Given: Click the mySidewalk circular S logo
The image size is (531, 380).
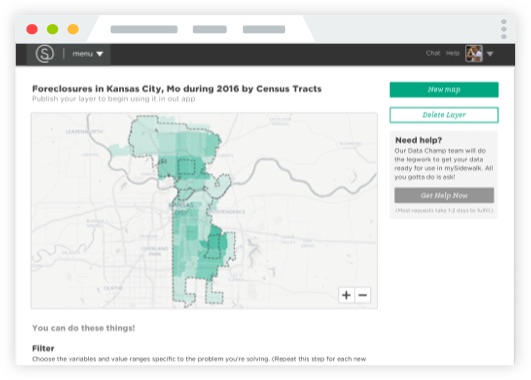Looking at the screenshot, I should coord(45,54).
